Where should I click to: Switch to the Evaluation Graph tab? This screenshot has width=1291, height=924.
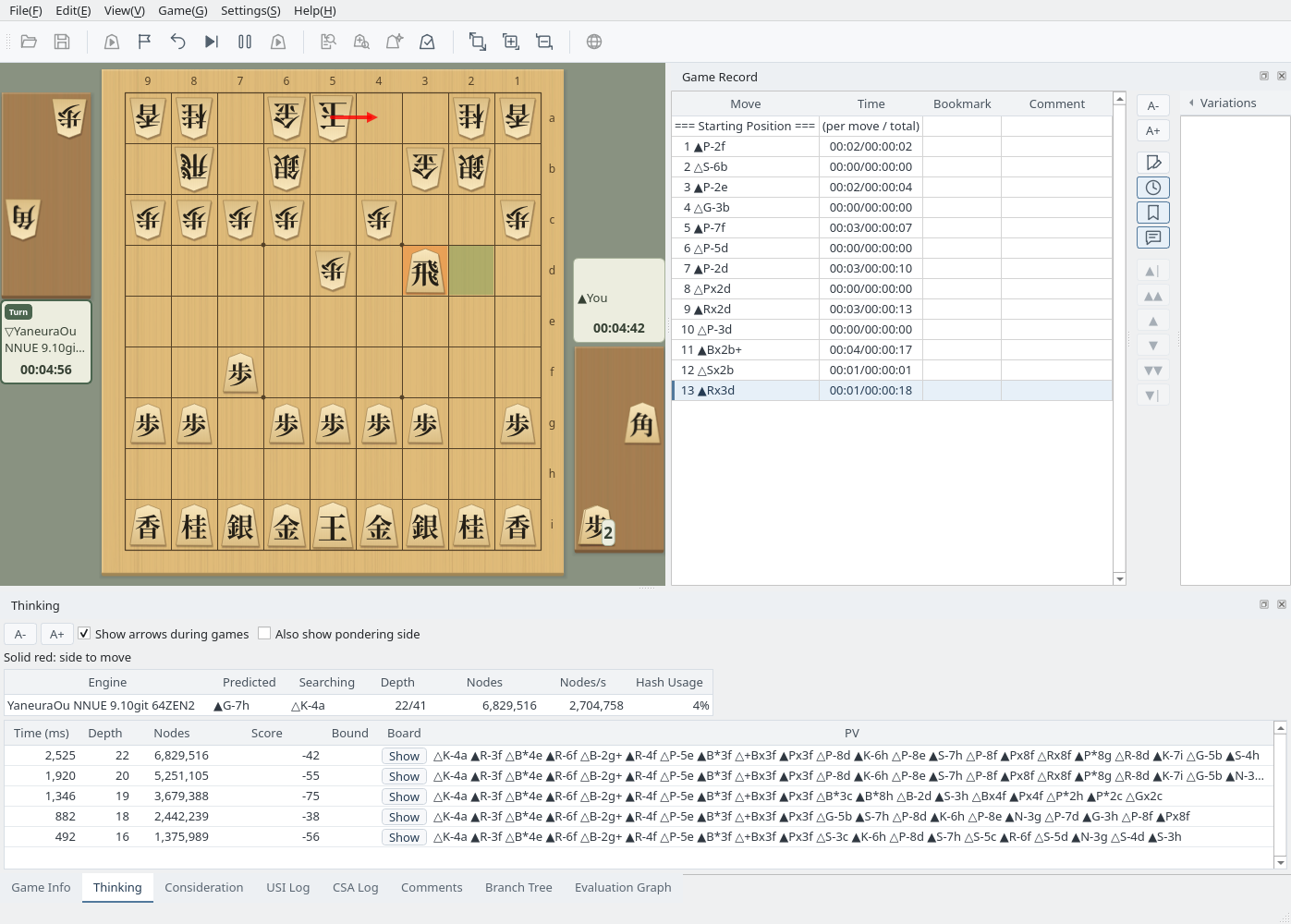click(623, 888)
